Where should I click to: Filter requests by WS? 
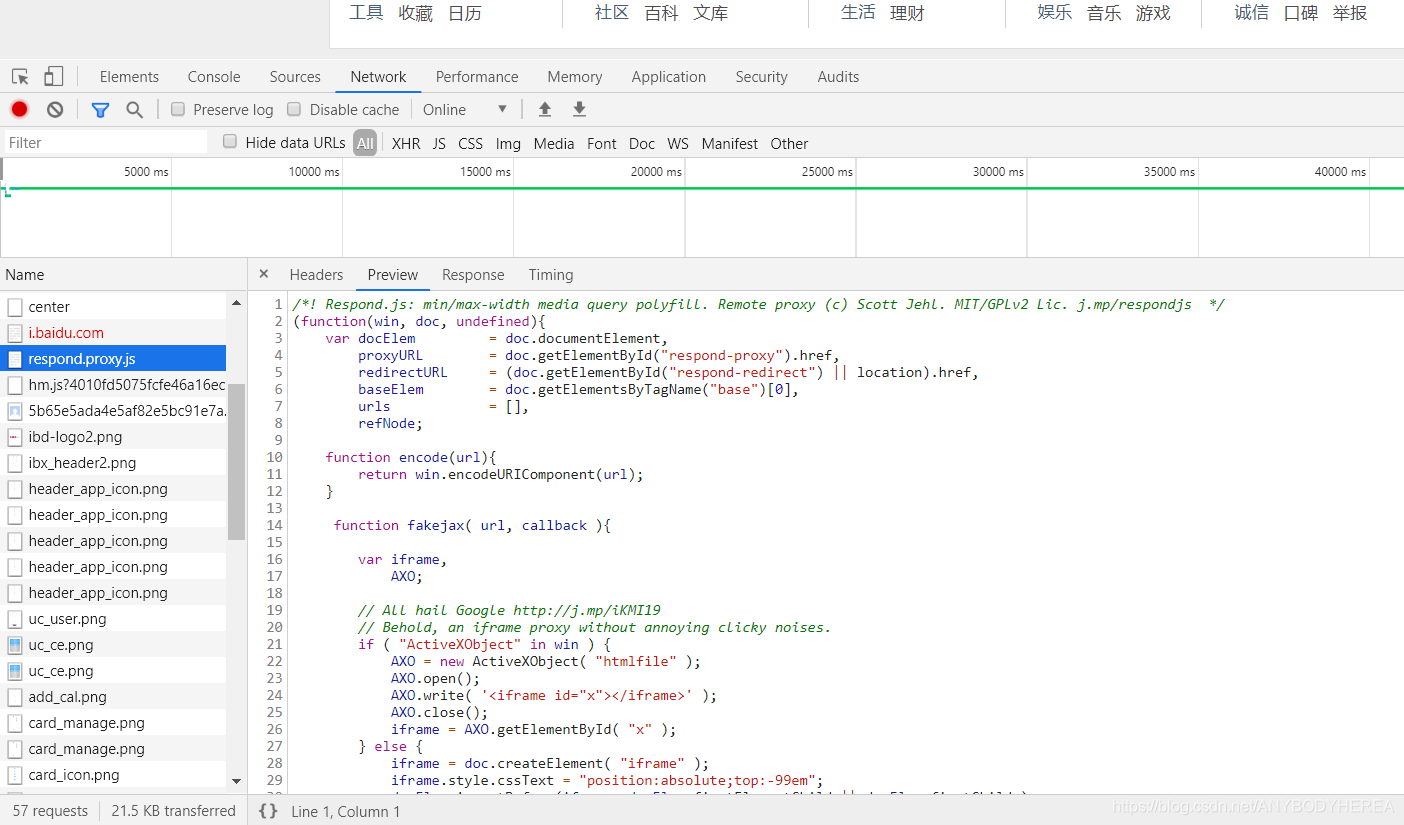(678, 143)
